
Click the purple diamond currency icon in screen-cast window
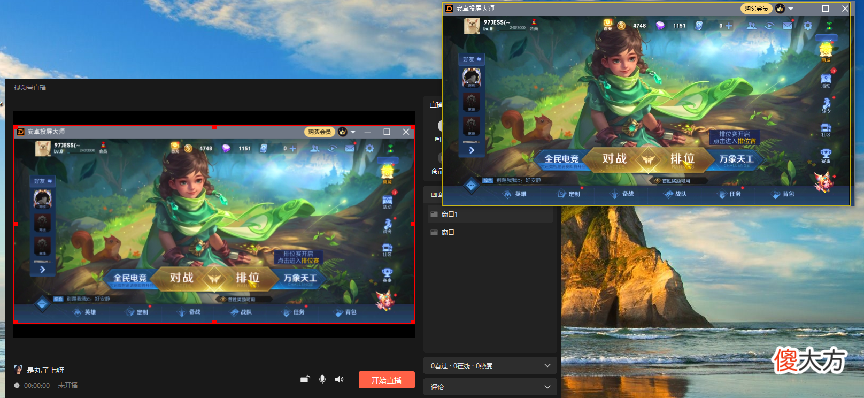(660, 25)
